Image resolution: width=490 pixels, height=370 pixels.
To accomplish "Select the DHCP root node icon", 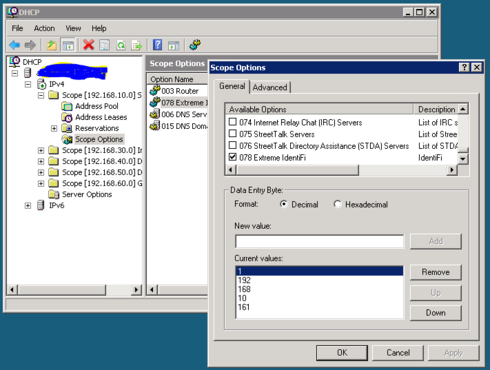I will coord(15,62).
